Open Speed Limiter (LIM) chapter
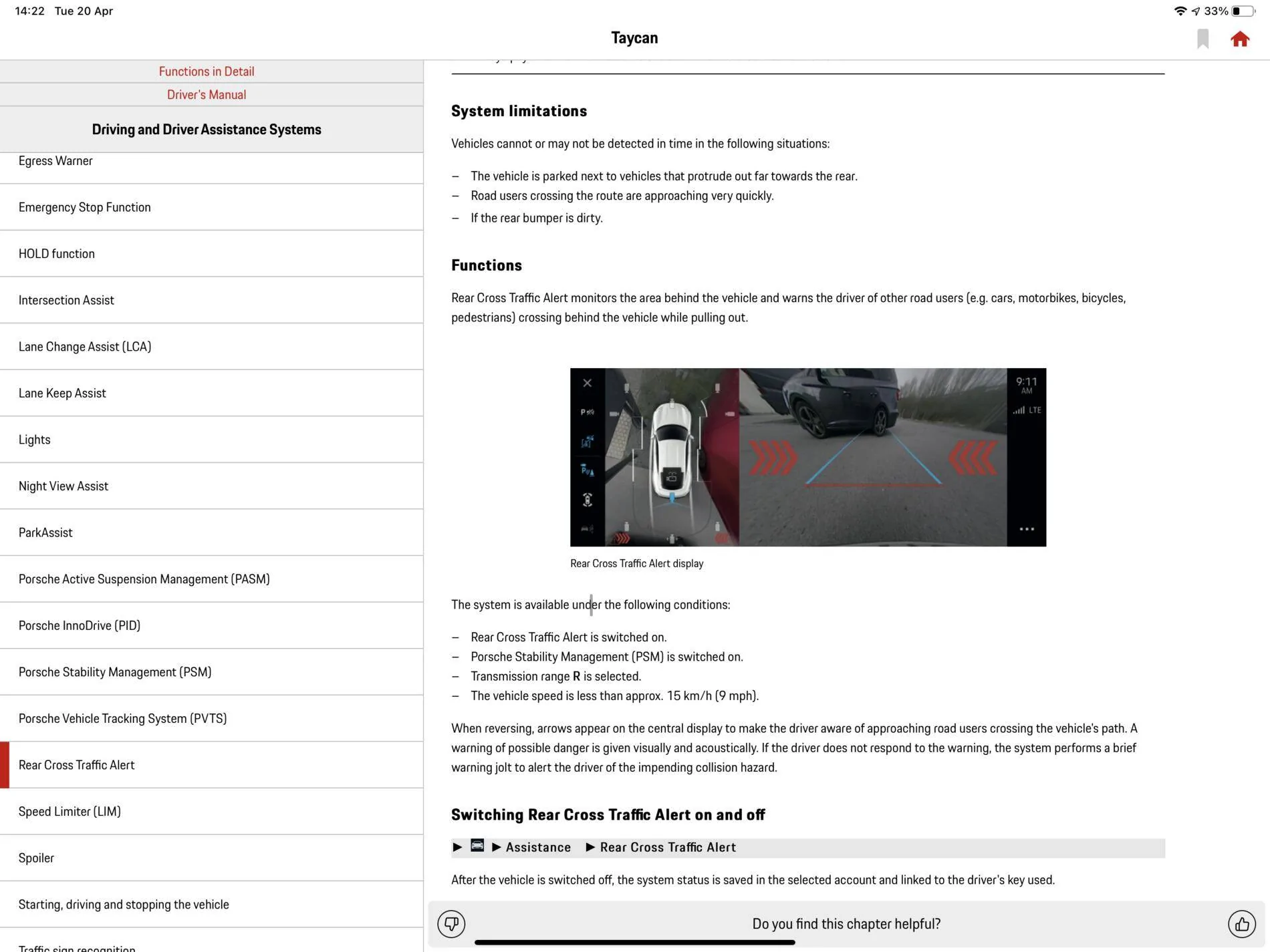Viewport: 1270px width, 952px height. [211, 811]
